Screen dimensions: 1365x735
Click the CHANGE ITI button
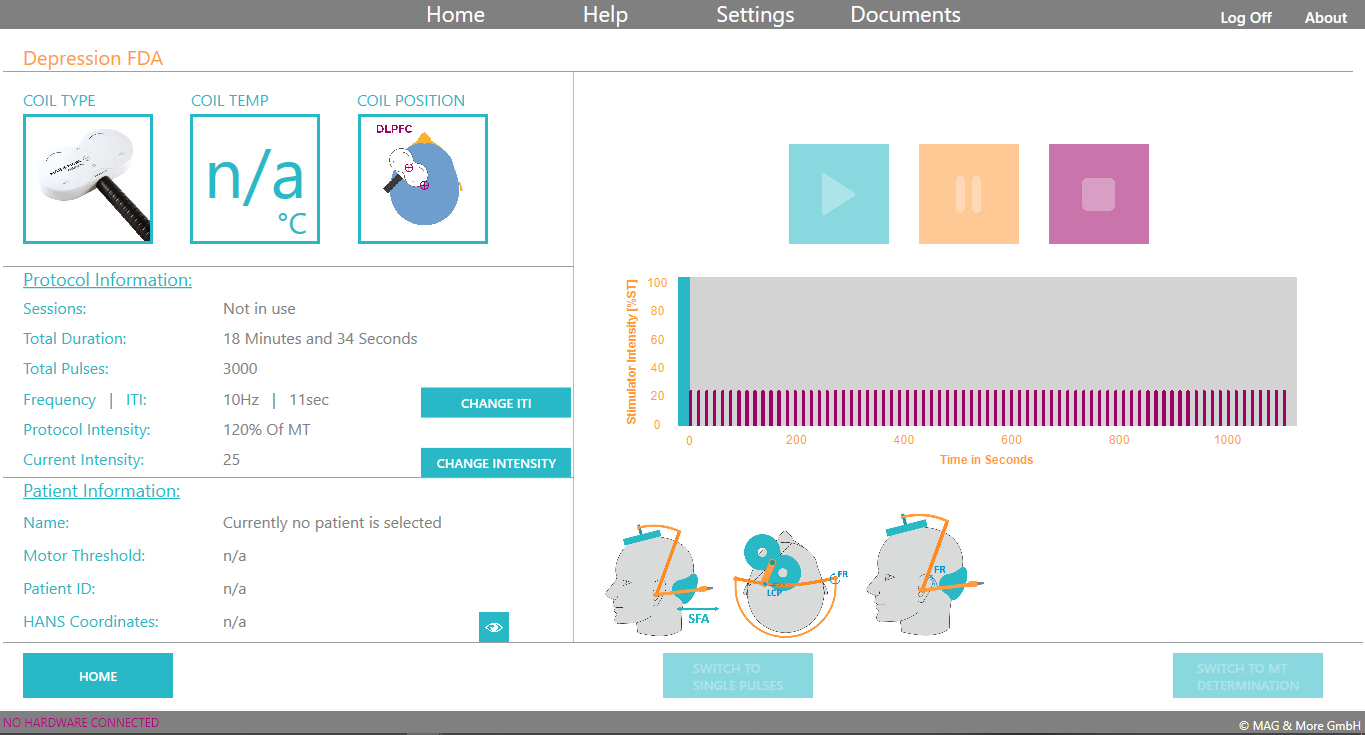pyautogui.click(x=496, y=403)
